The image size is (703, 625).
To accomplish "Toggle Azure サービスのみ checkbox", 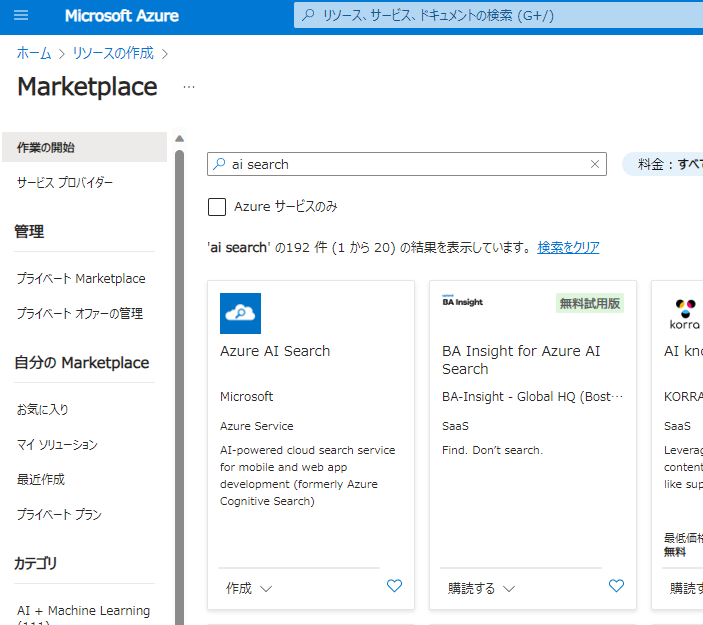I will 217,207.
